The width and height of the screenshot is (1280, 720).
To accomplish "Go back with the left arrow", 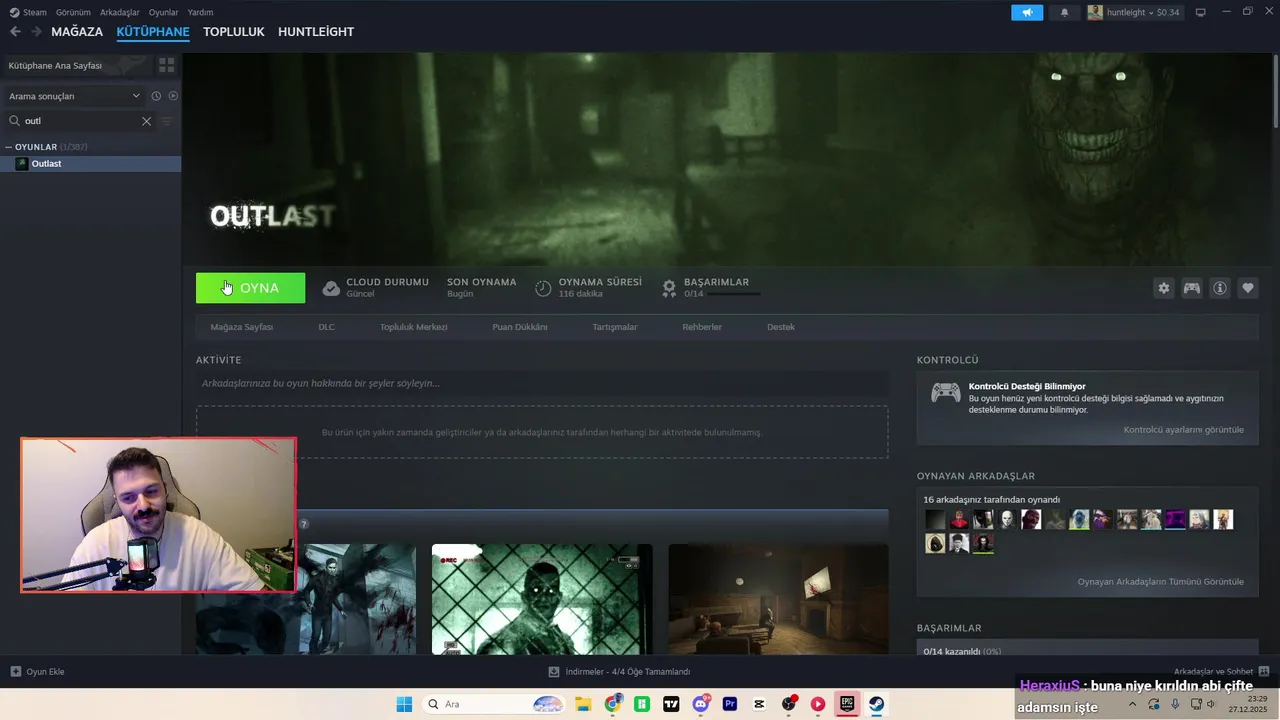I will click(x=15, y=32).
